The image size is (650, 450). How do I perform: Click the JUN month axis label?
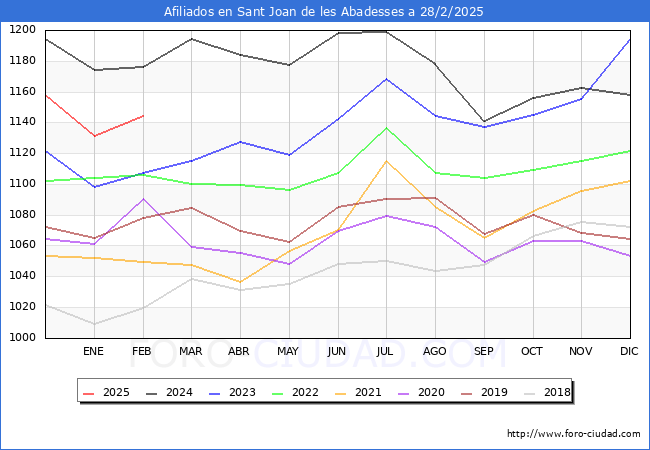coord(337,351)
